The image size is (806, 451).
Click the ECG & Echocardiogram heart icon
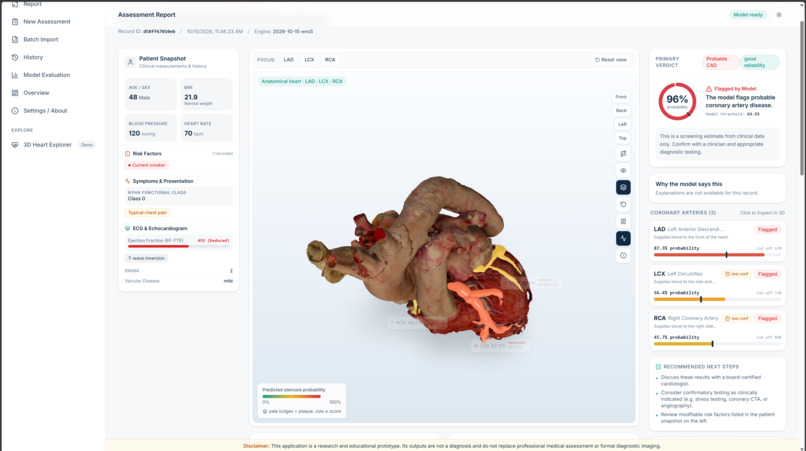click(127, 228)
